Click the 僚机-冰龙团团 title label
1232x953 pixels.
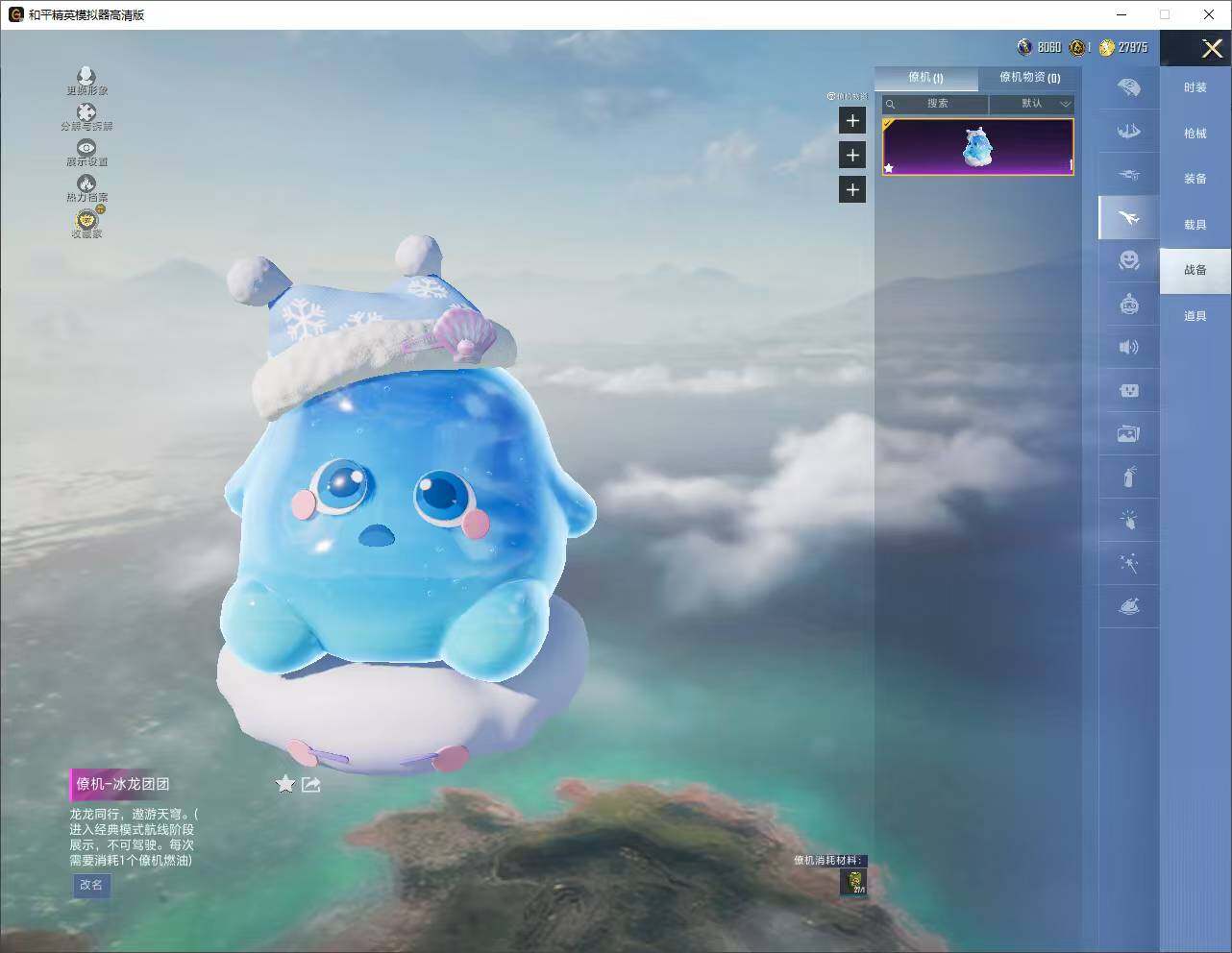pyautogui.click(x=123, y=784)
